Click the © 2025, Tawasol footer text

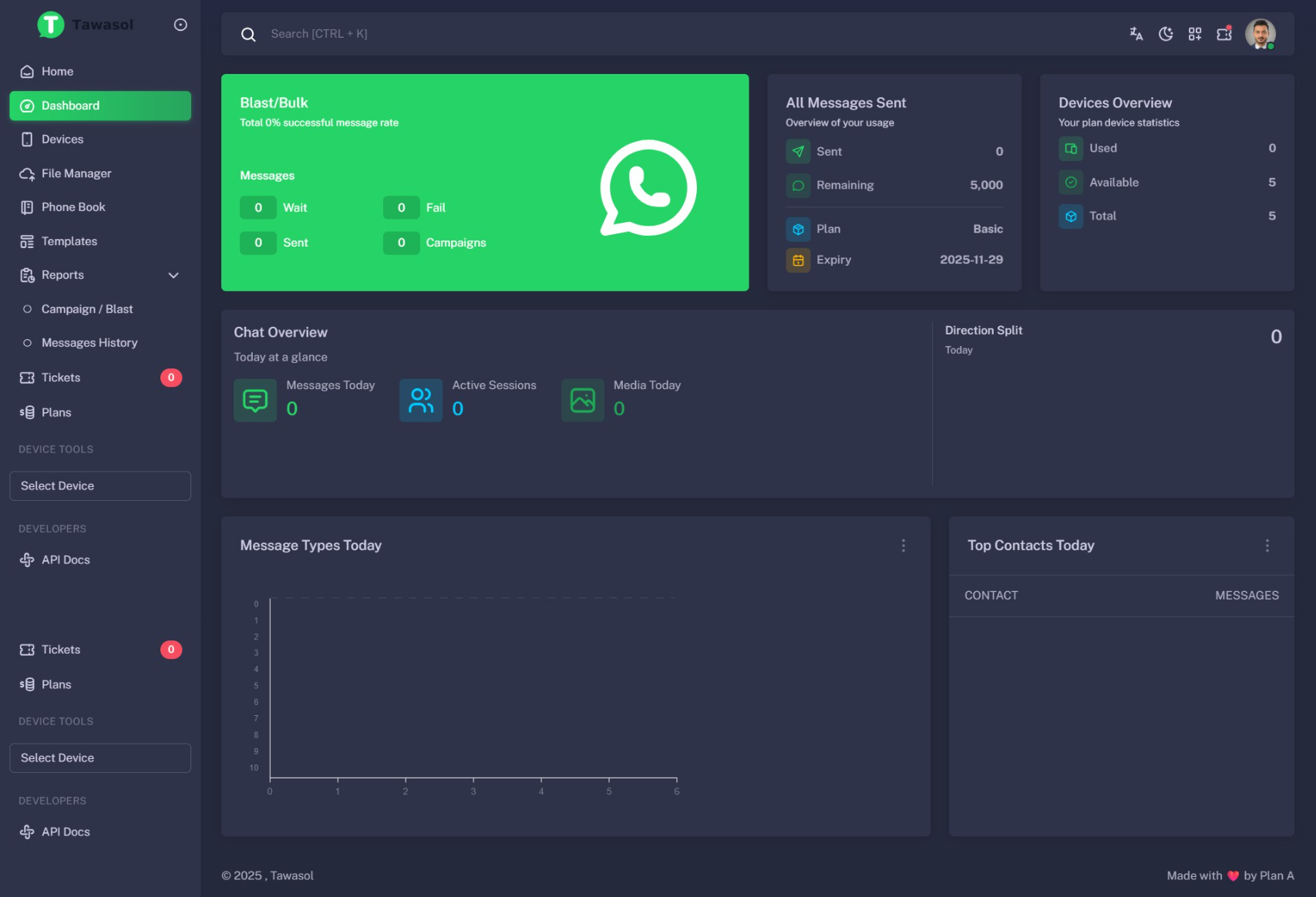coord(268,875)
